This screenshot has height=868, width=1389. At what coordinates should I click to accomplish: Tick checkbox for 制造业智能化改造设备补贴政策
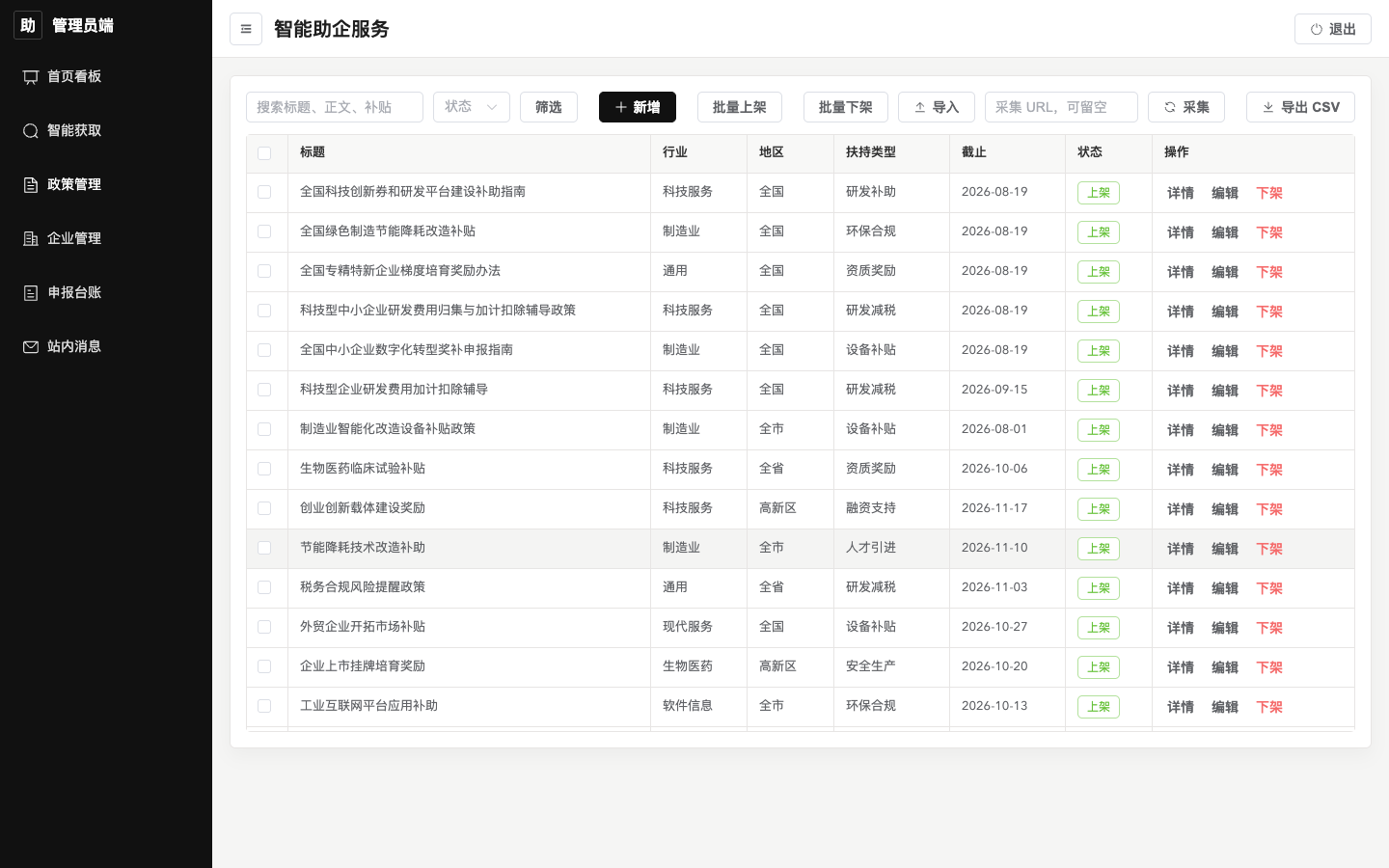264,429
